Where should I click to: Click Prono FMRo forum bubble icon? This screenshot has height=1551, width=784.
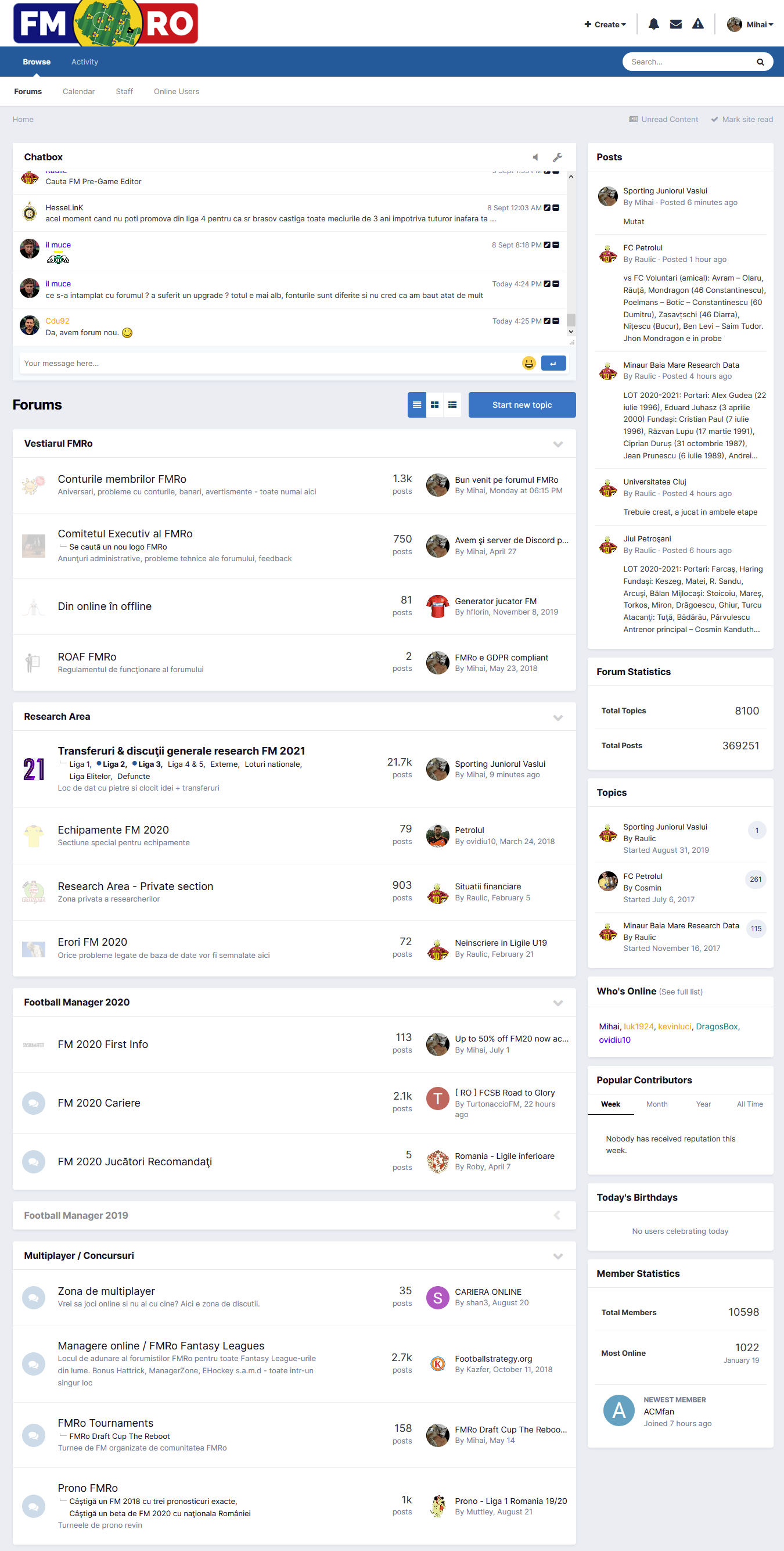pos(34,1506)
